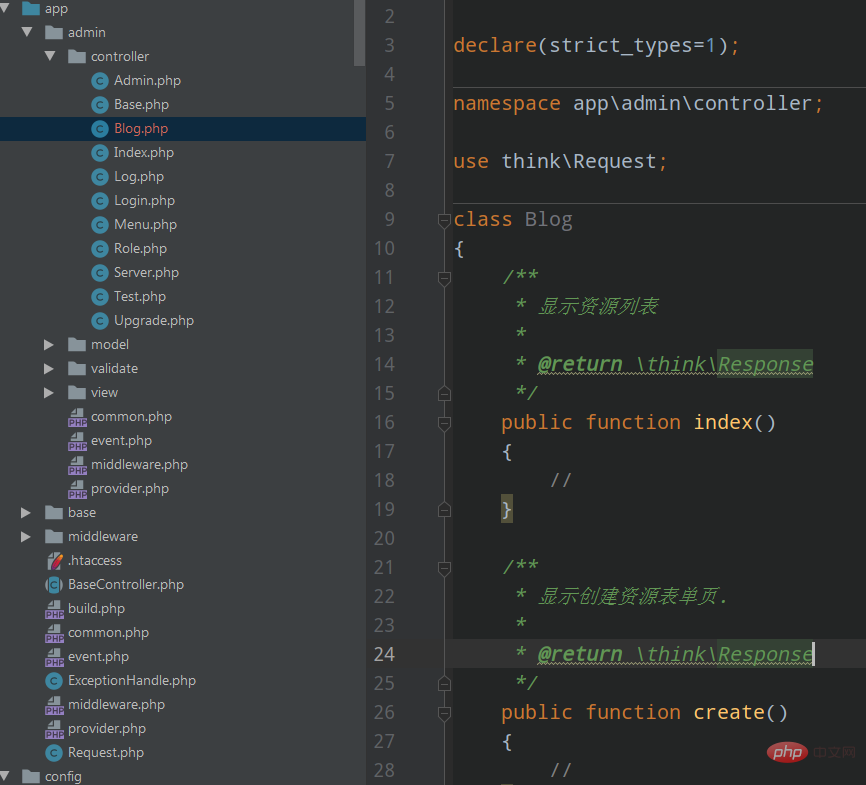The width and height of the screenshot is (866, 785).
Task: Click the .htaccess file icon
Action: point(54,561)
